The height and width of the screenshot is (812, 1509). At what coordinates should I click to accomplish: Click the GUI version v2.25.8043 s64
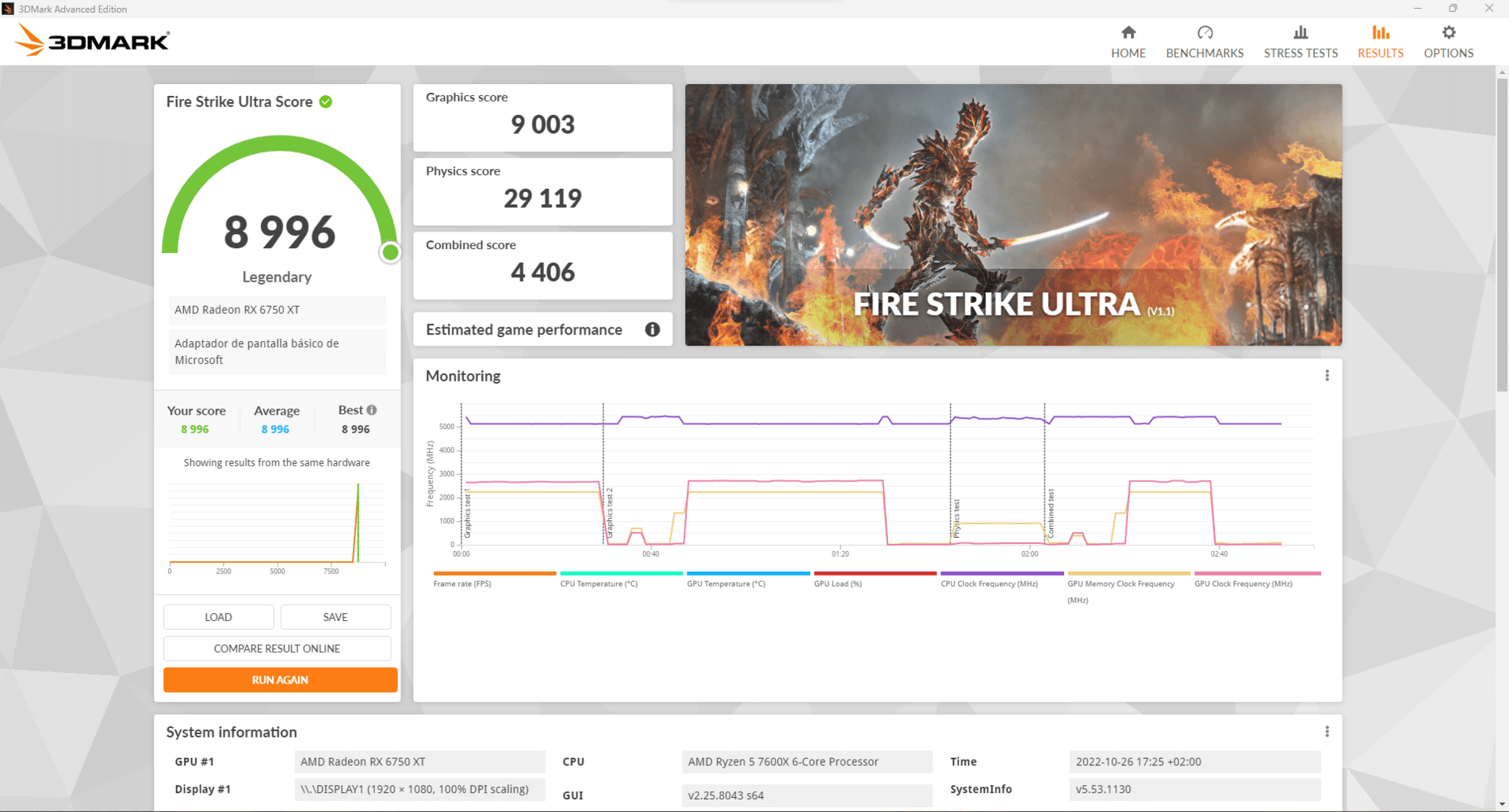(806, 795)
